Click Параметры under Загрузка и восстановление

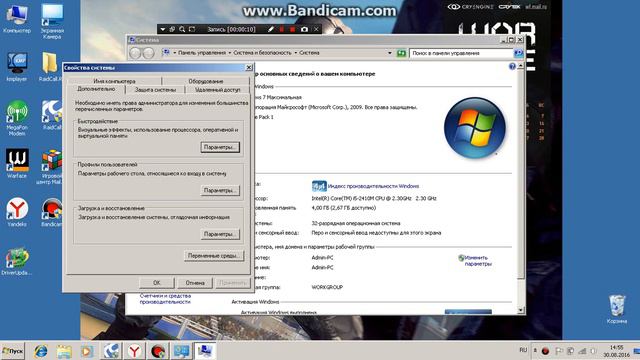[x=220, y=234]
